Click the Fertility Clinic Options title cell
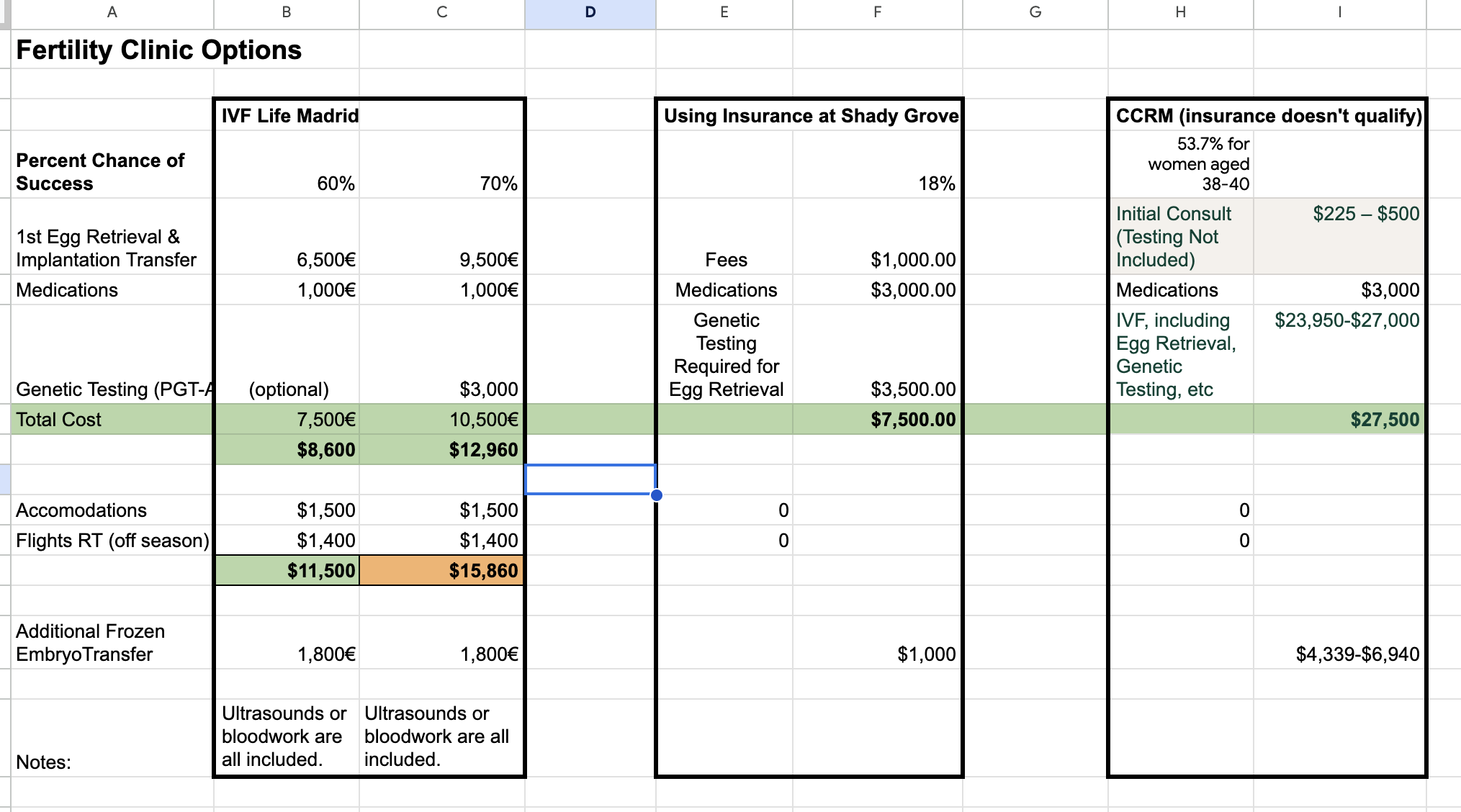Screen dimensions: 1461x812 (x=159, y=50)
